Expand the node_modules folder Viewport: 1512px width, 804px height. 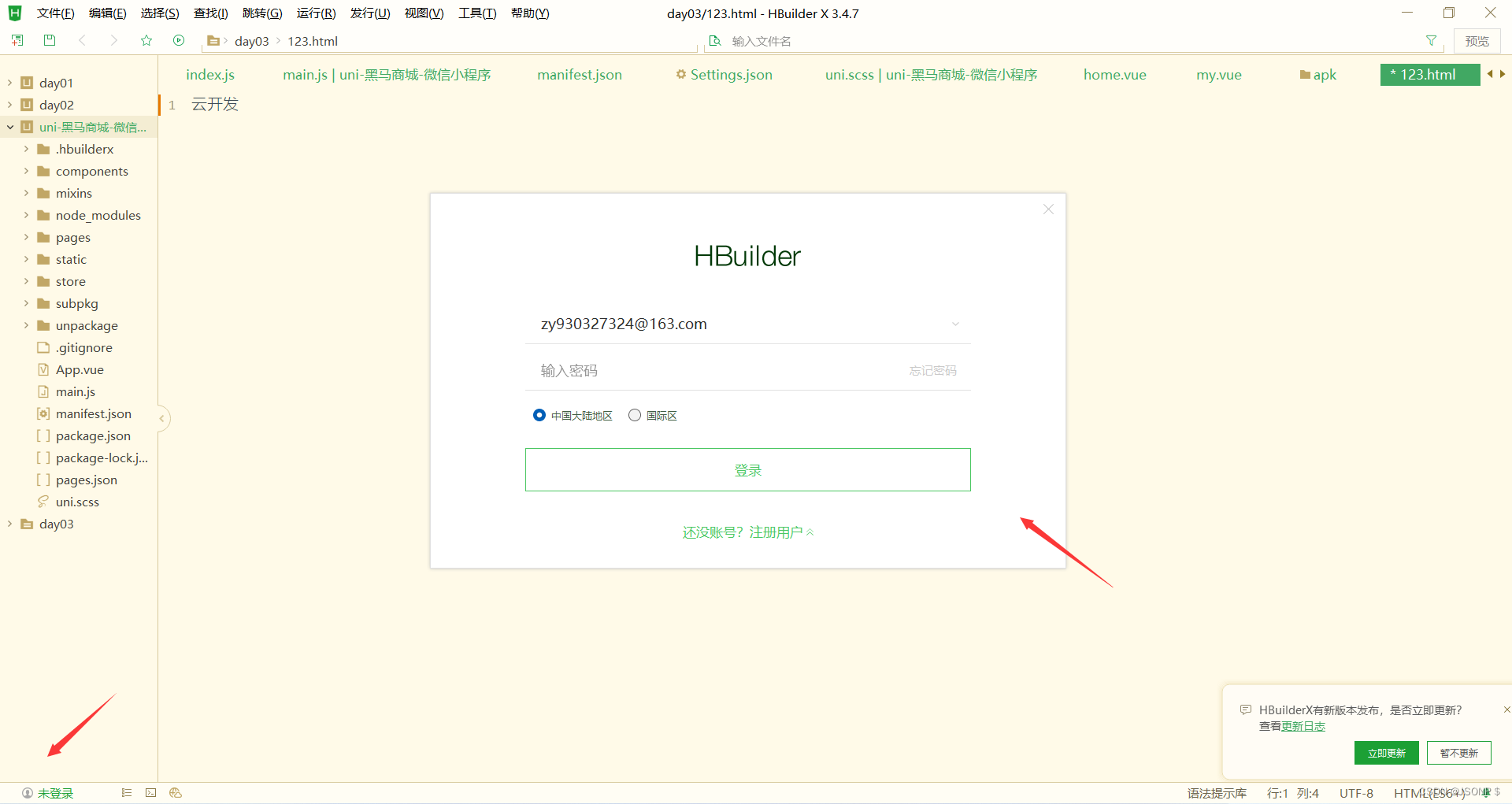click(26, 215)
